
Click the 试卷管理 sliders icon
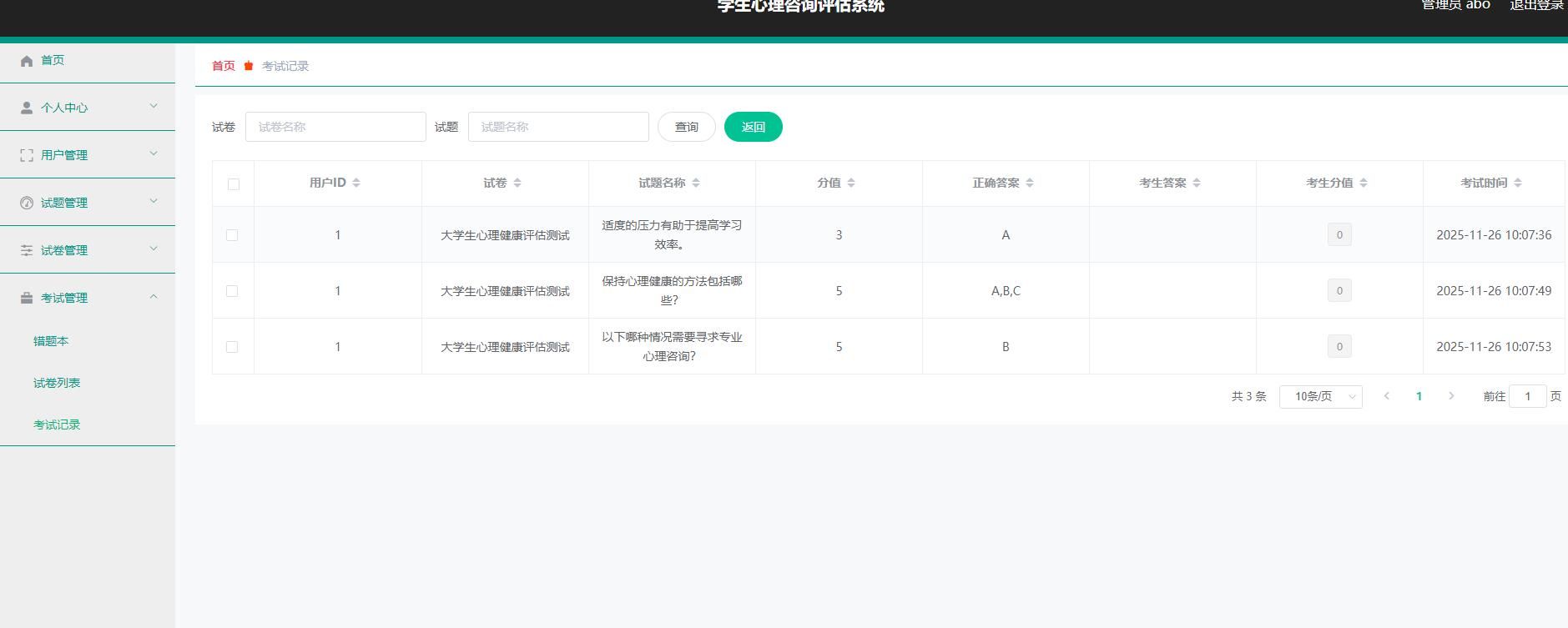[x=27, y=250]
